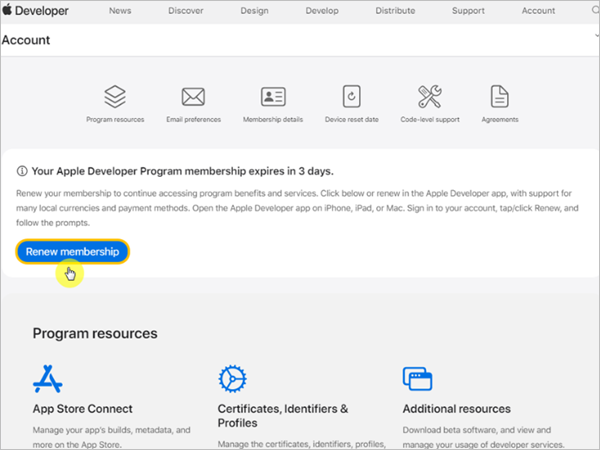Image resolution: width=600 pixels, height=450 pixels.
Task: Open the Distribute menu item
Action: point(395,11)
